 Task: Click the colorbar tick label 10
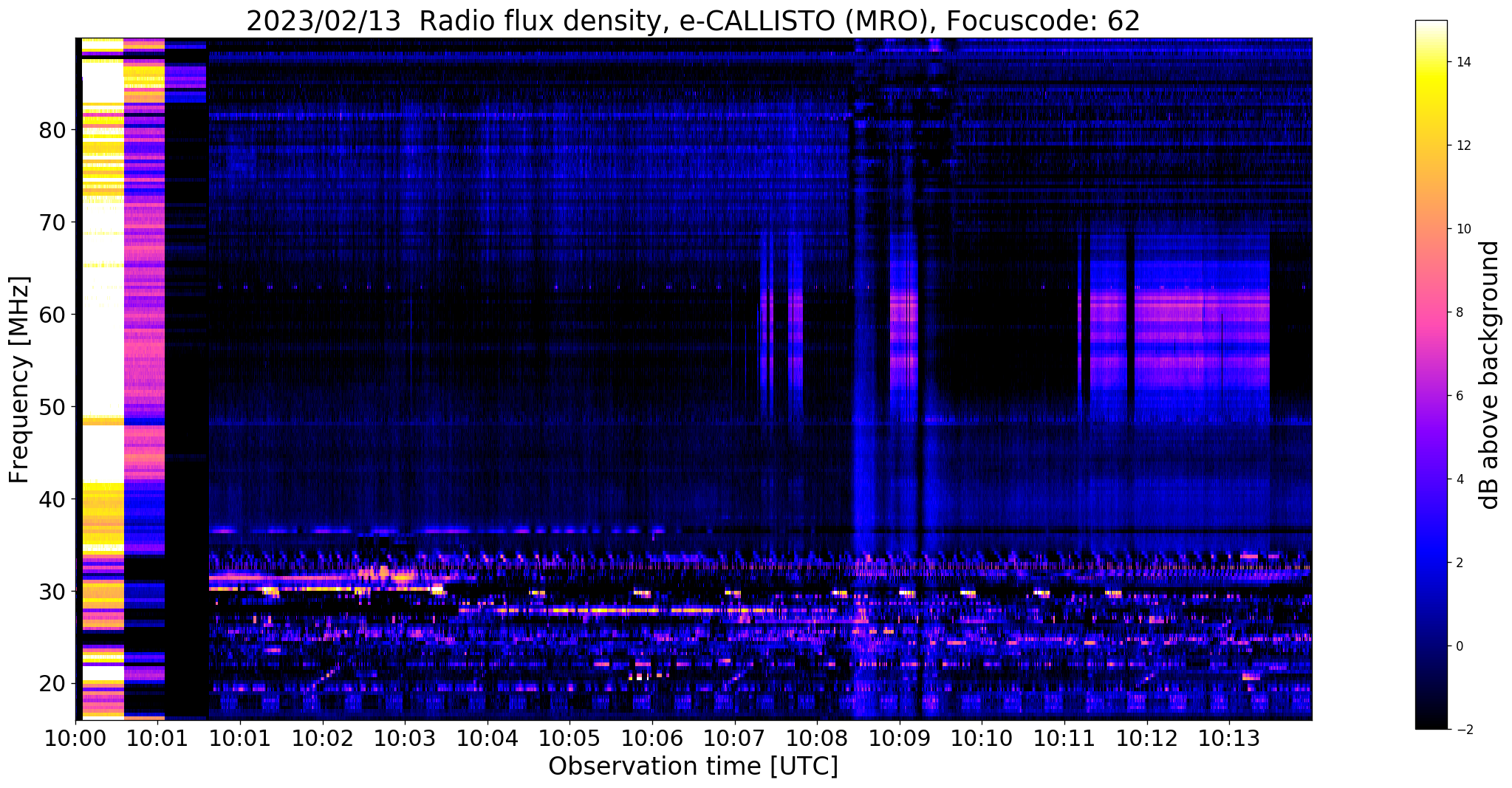[1463, 229]
